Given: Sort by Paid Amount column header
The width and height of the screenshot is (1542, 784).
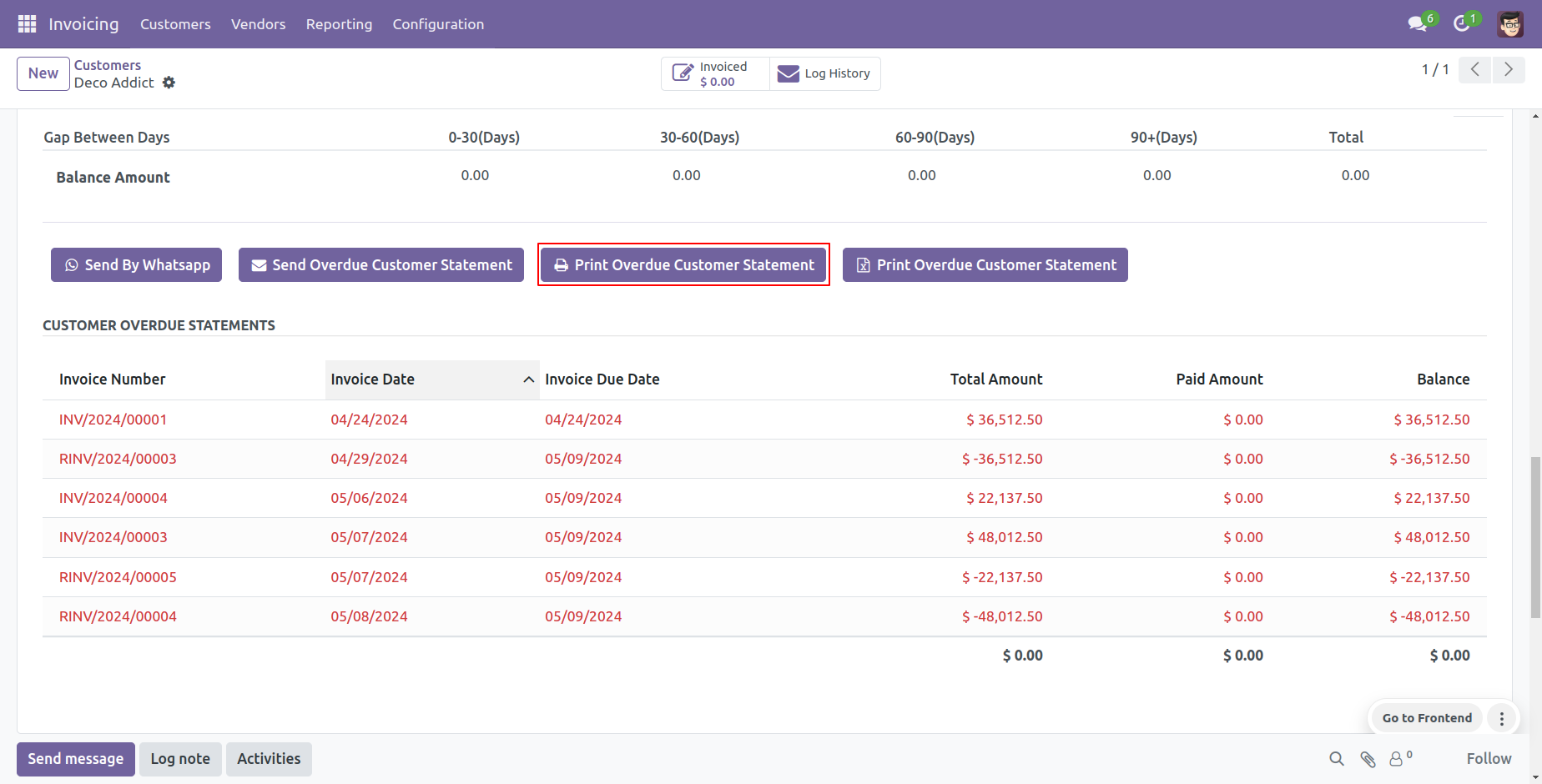Looking at the screenshot, I should click(x=1219, y=379).
